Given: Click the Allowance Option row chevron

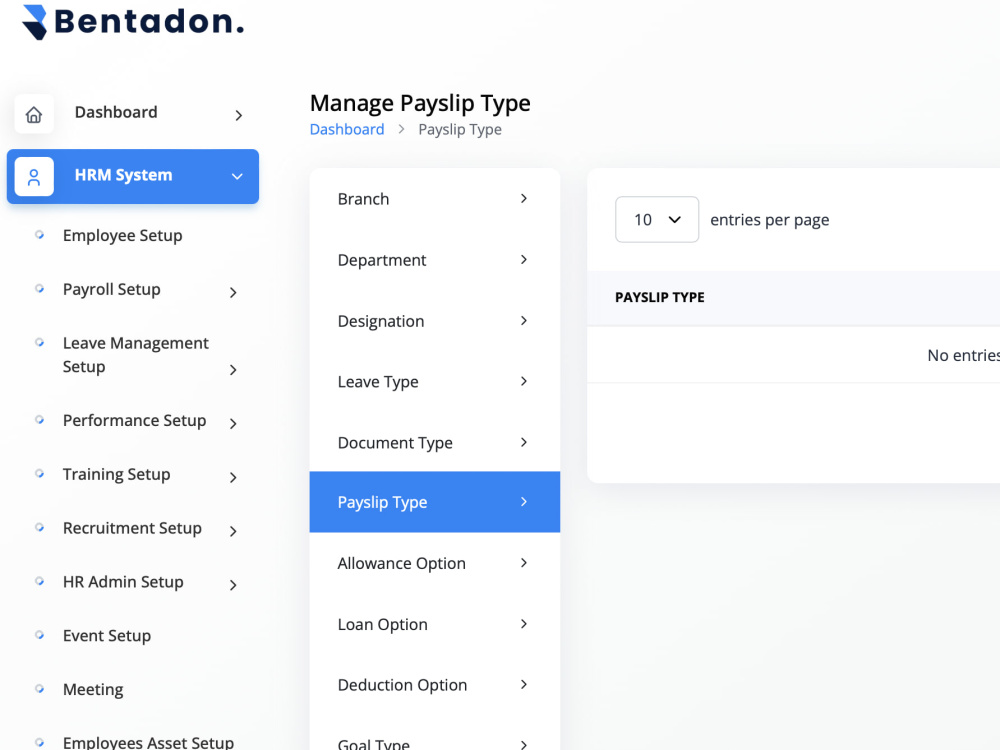Looking at the screenshot, I should (524, 562).
